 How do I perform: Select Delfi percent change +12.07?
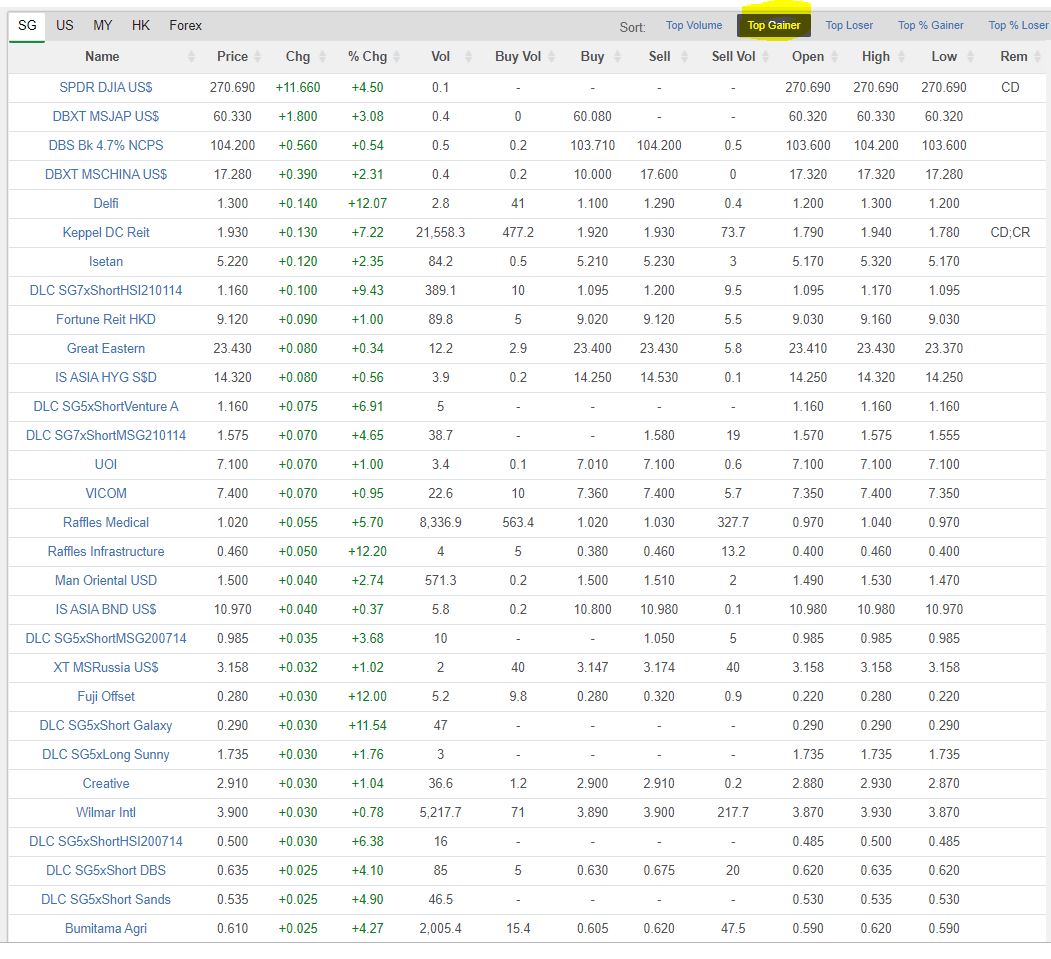367,204
